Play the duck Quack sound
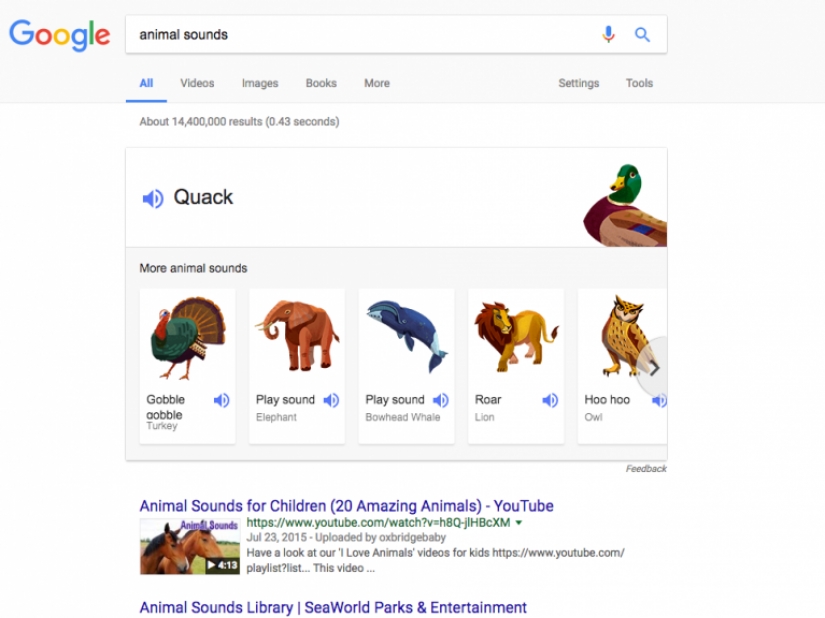The width and height of the screenshot is (825, 618). pyautogui.click(x=152, y=198)
